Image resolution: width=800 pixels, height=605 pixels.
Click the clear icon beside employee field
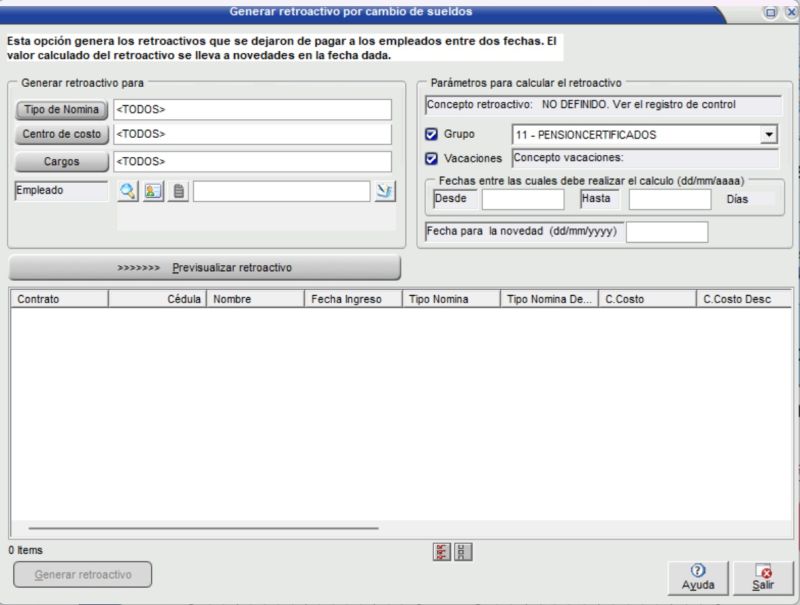click(384, 192)
